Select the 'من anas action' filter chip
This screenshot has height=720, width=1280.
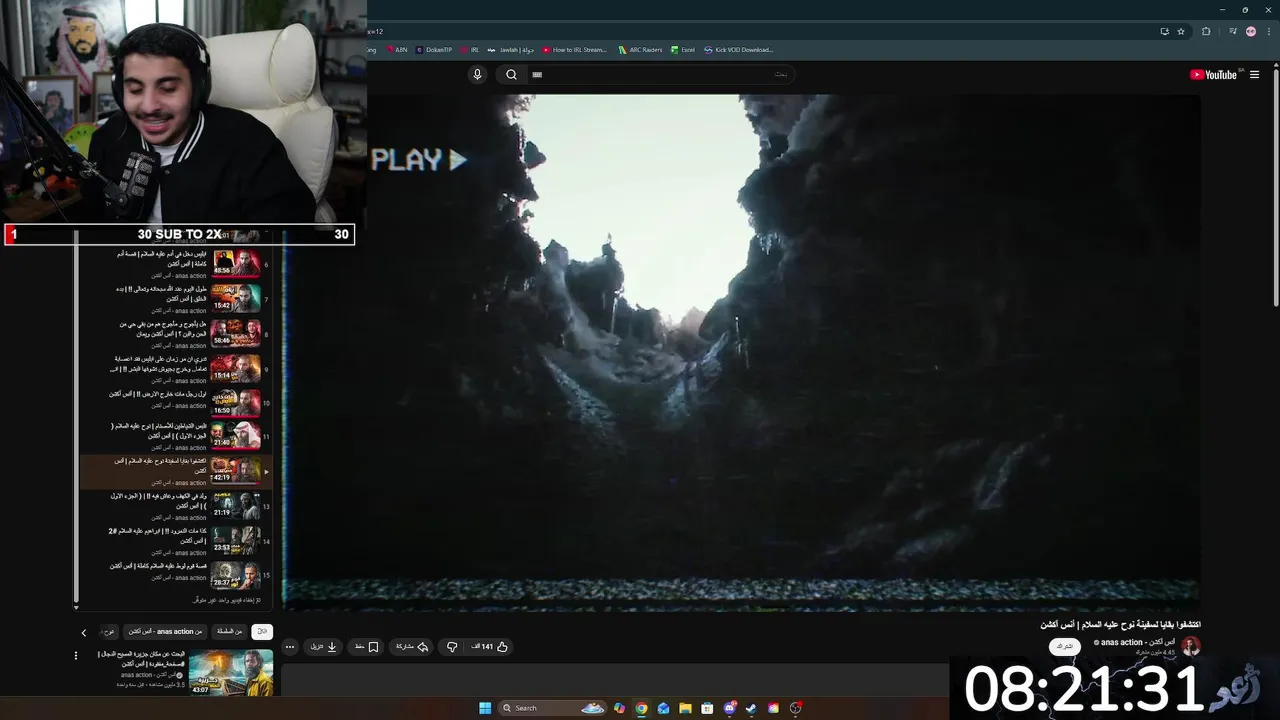tap(166, 632)
